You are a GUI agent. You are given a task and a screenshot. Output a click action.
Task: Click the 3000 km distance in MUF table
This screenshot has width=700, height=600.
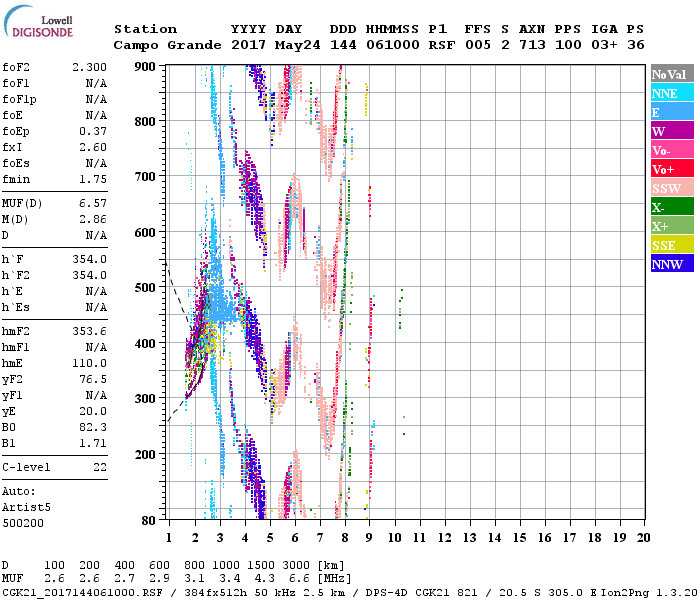pos(296,565)
